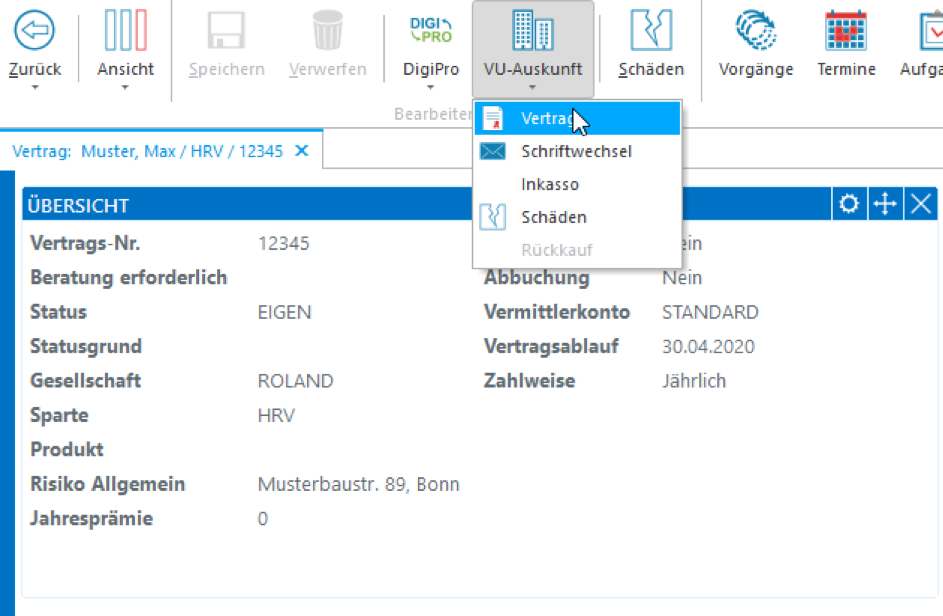Collapse the VU-Auskunft dropdown button
Screen dimensions: 943x616
coord(532,50)
